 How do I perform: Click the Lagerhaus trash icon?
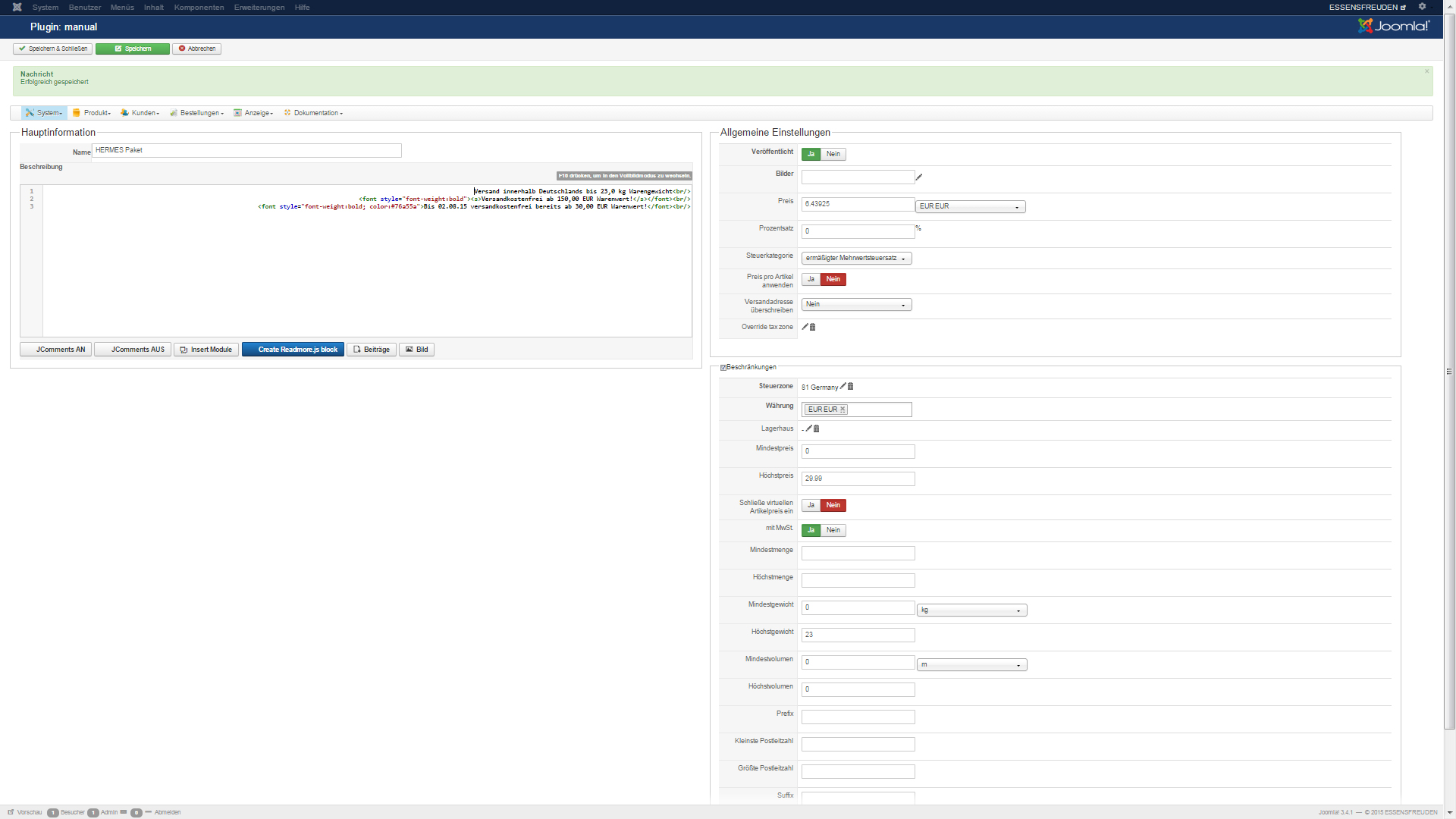pos(817,429)
